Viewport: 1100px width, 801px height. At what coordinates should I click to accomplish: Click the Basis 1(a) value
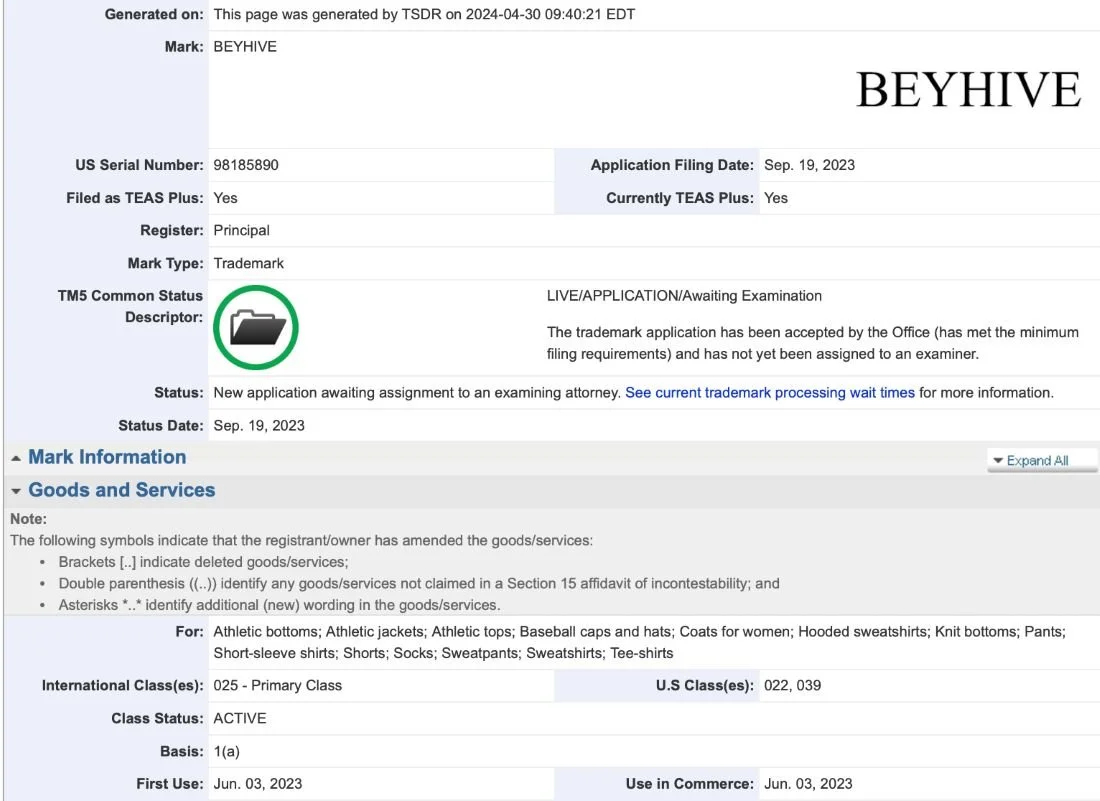225,751
